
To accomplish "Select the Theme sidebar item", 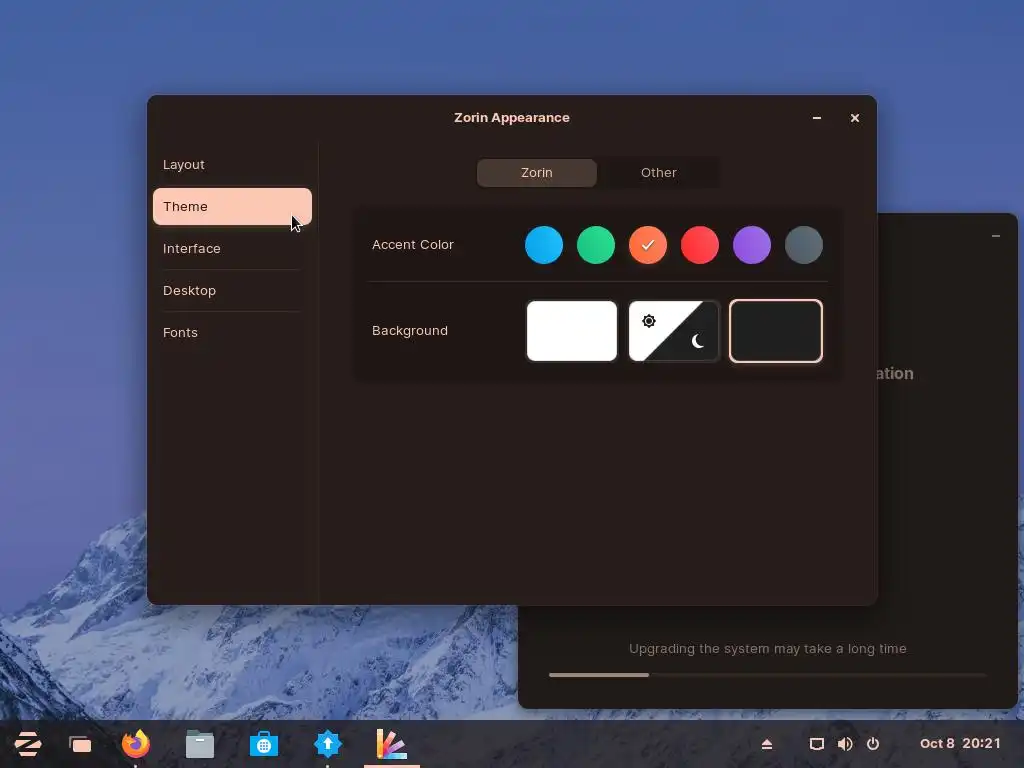I will click(x=232, y=206).
